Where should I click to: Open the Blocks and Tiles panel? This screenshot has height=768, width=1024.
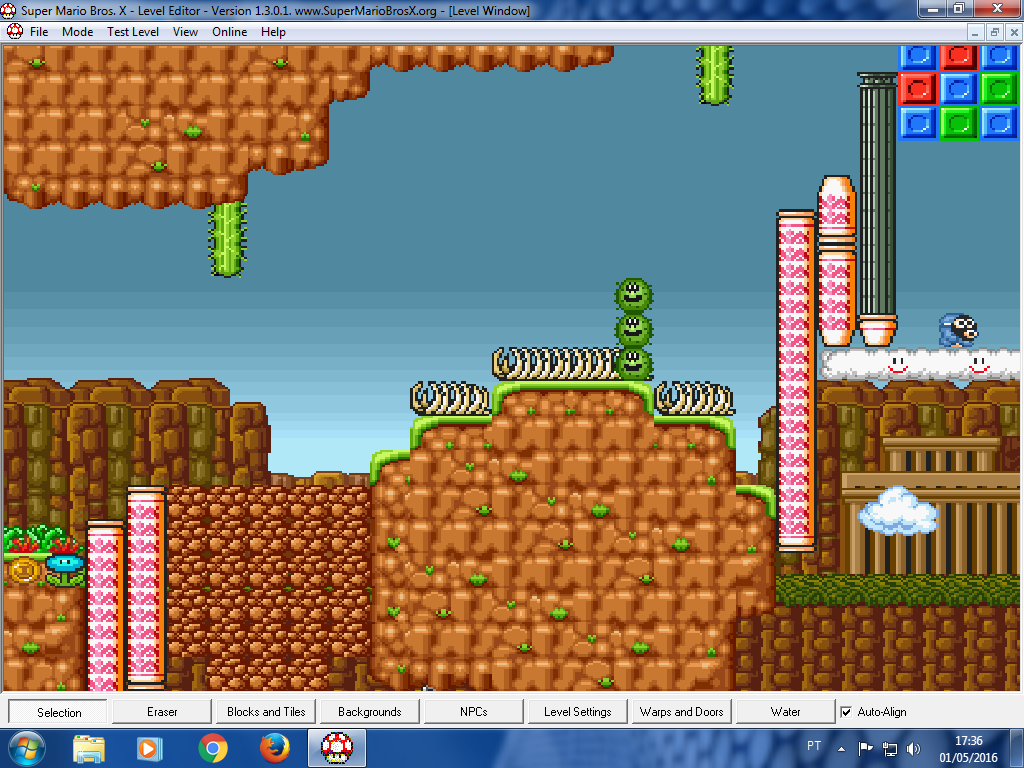[x=266, y=712]
